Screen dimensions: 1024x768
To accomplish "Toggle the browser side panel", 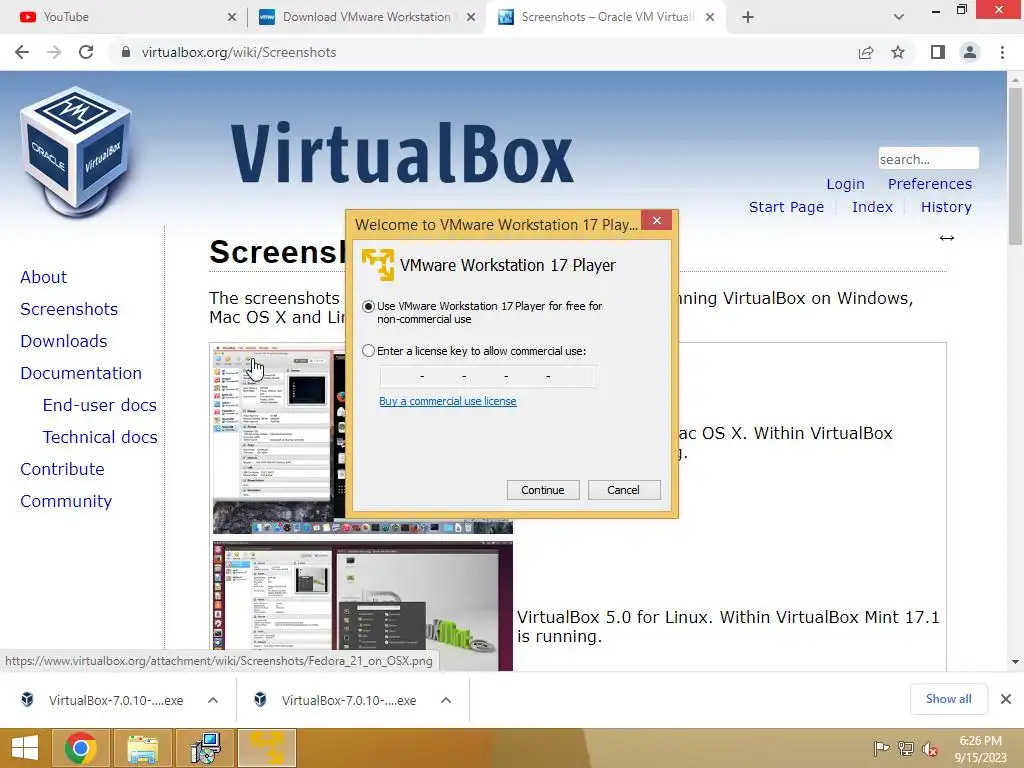I will click(x=938, y=52).
